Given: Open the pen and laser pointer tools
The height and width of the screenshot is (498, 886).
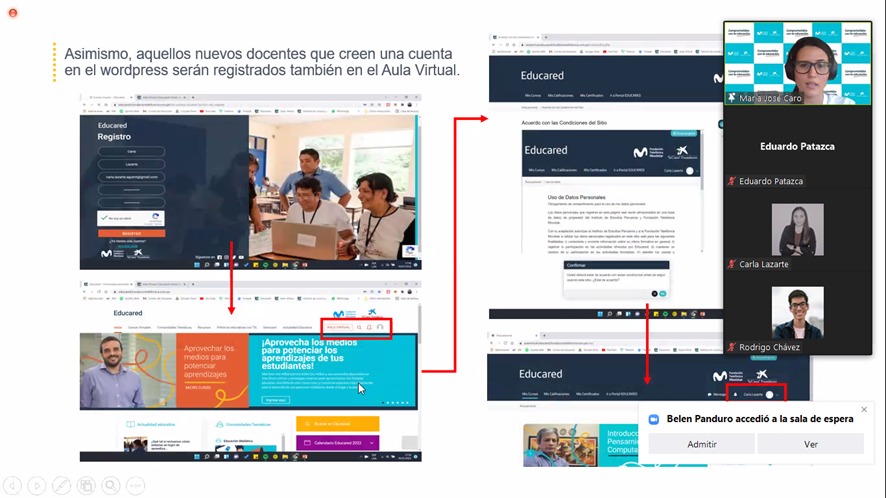Looking at the screenshot, I should pos(62,485).
